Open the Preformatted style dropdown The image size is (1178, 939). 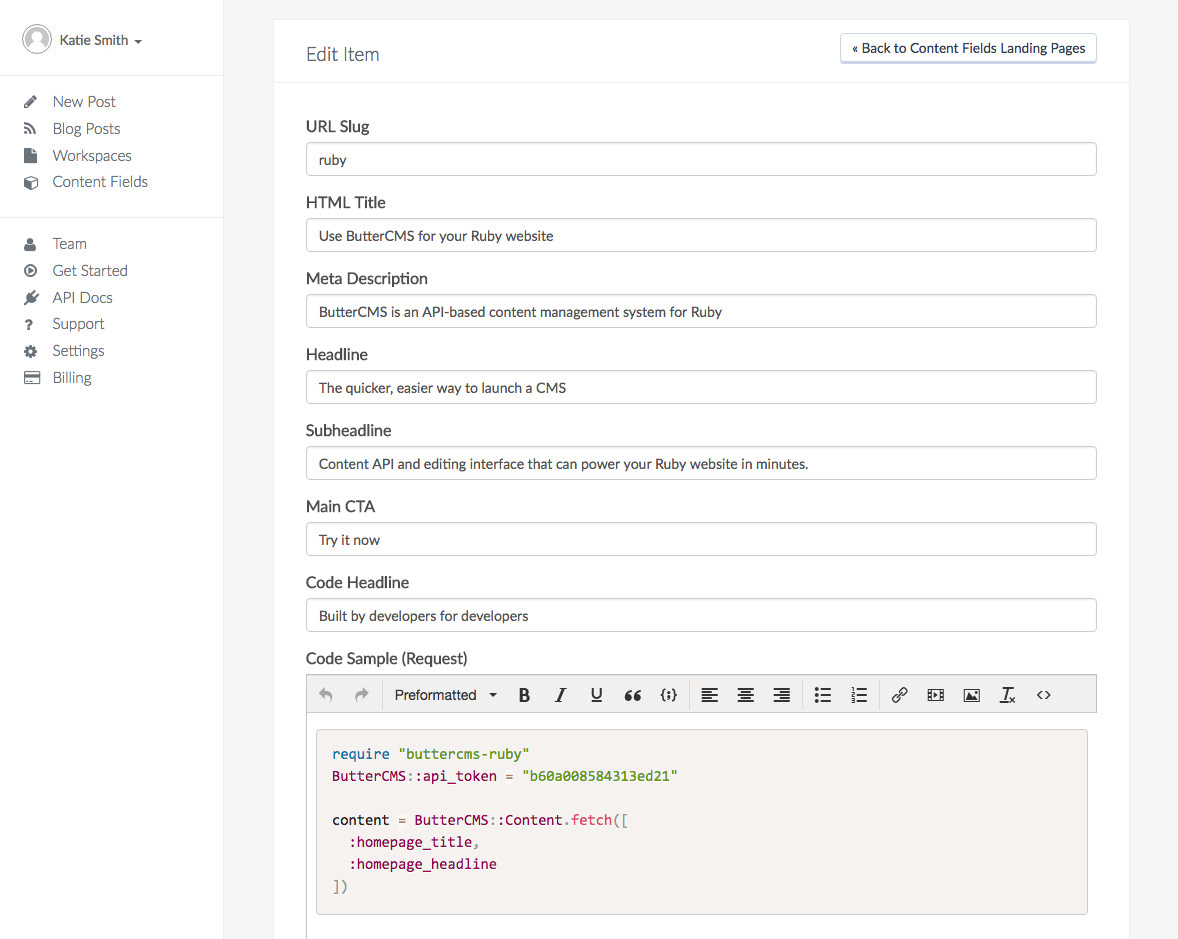coord(445,695)
